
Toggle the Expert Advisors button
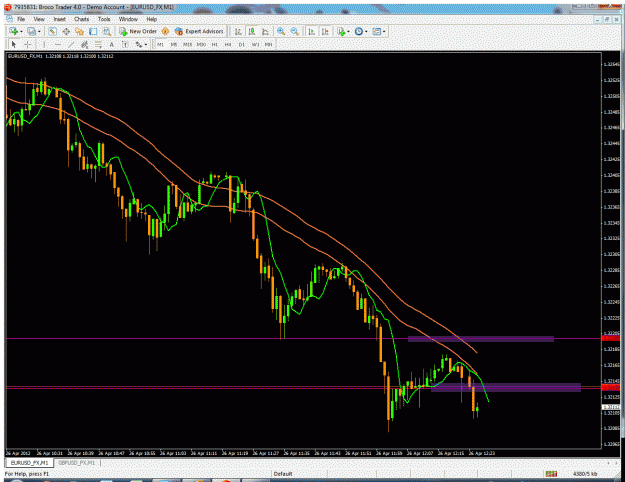pos(199,31)
